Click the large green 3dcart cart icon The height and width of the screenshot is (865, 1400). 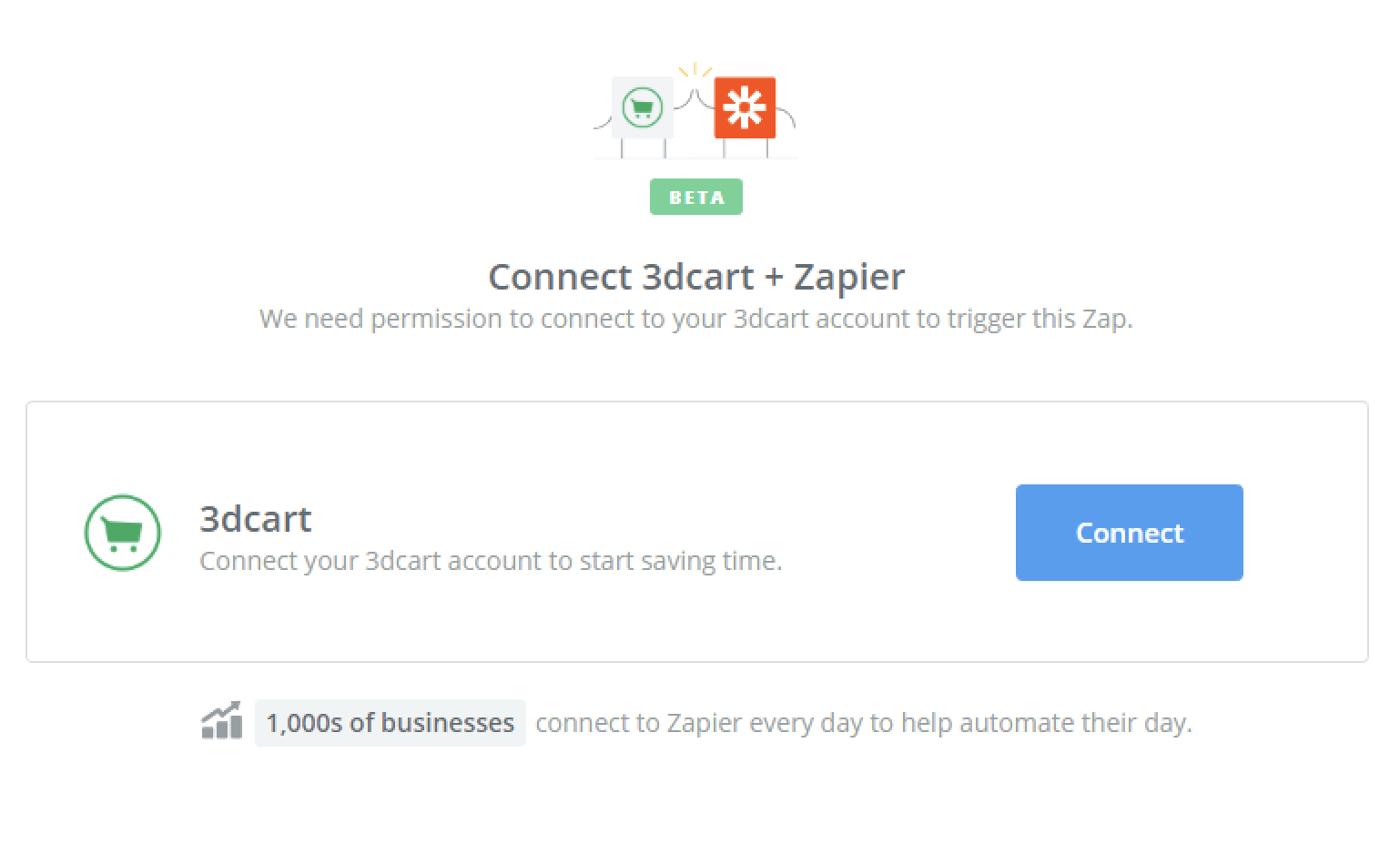pyautogui.click(x=123, y=533)
